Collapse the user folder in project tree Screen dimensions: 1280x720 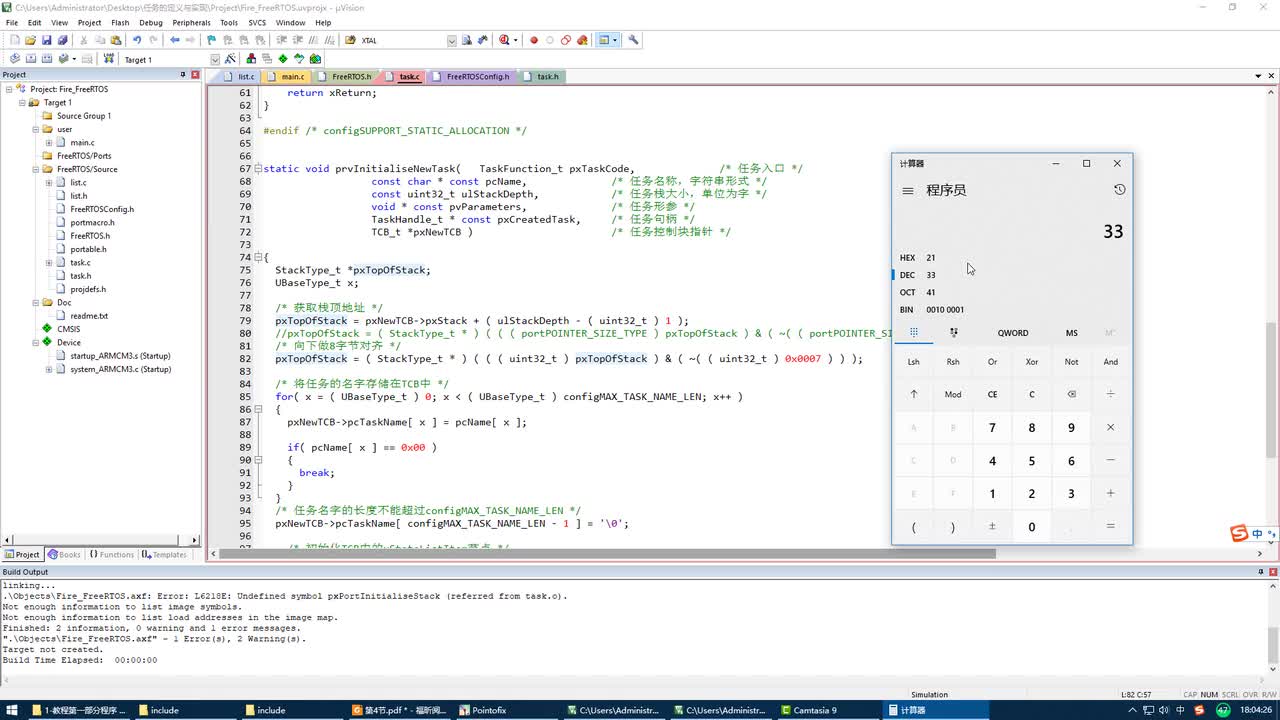(x=35, y=129)
